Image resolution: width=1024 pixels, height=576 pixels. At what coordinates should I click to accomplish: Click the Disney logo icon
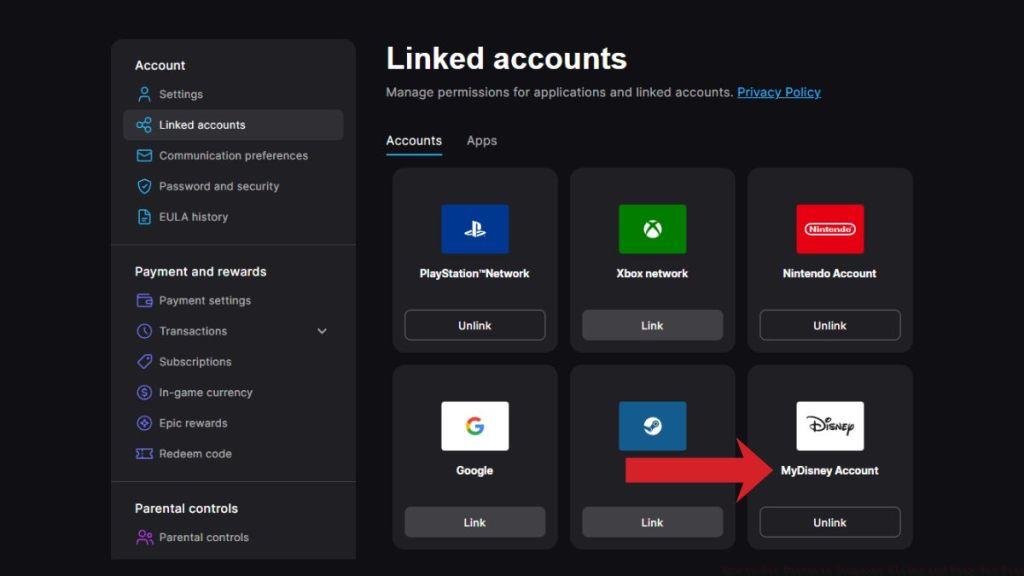tap(830, 426)
